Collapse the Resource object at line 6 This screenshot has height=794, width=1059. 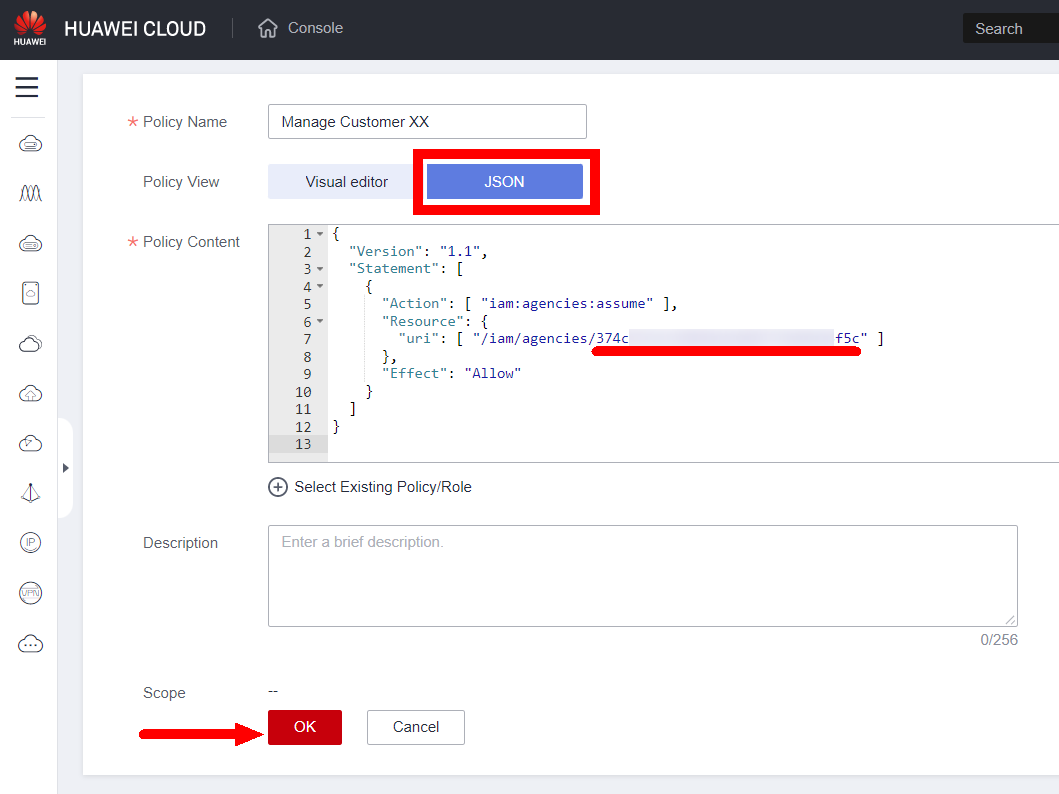point(320,322)
